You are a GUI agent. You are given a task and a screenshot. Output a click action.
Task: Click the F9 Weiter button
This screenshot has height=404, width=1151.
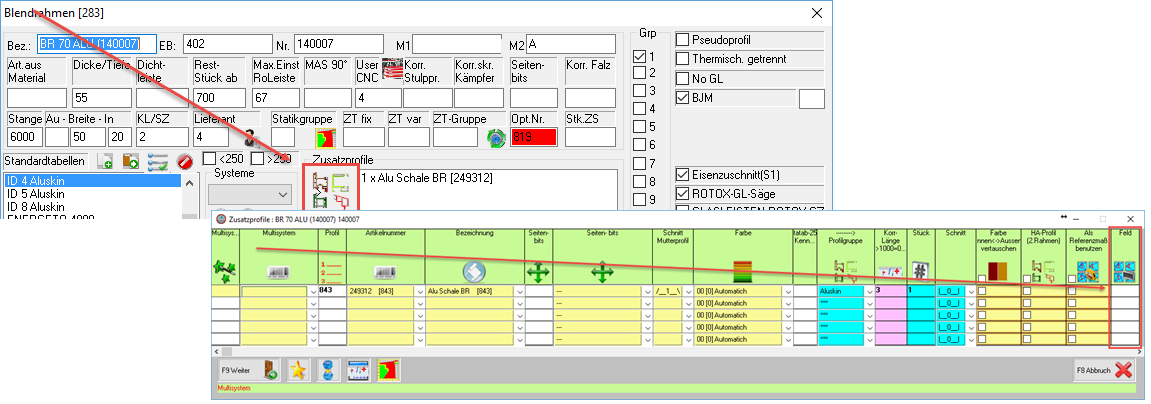[x=247, y=370]
